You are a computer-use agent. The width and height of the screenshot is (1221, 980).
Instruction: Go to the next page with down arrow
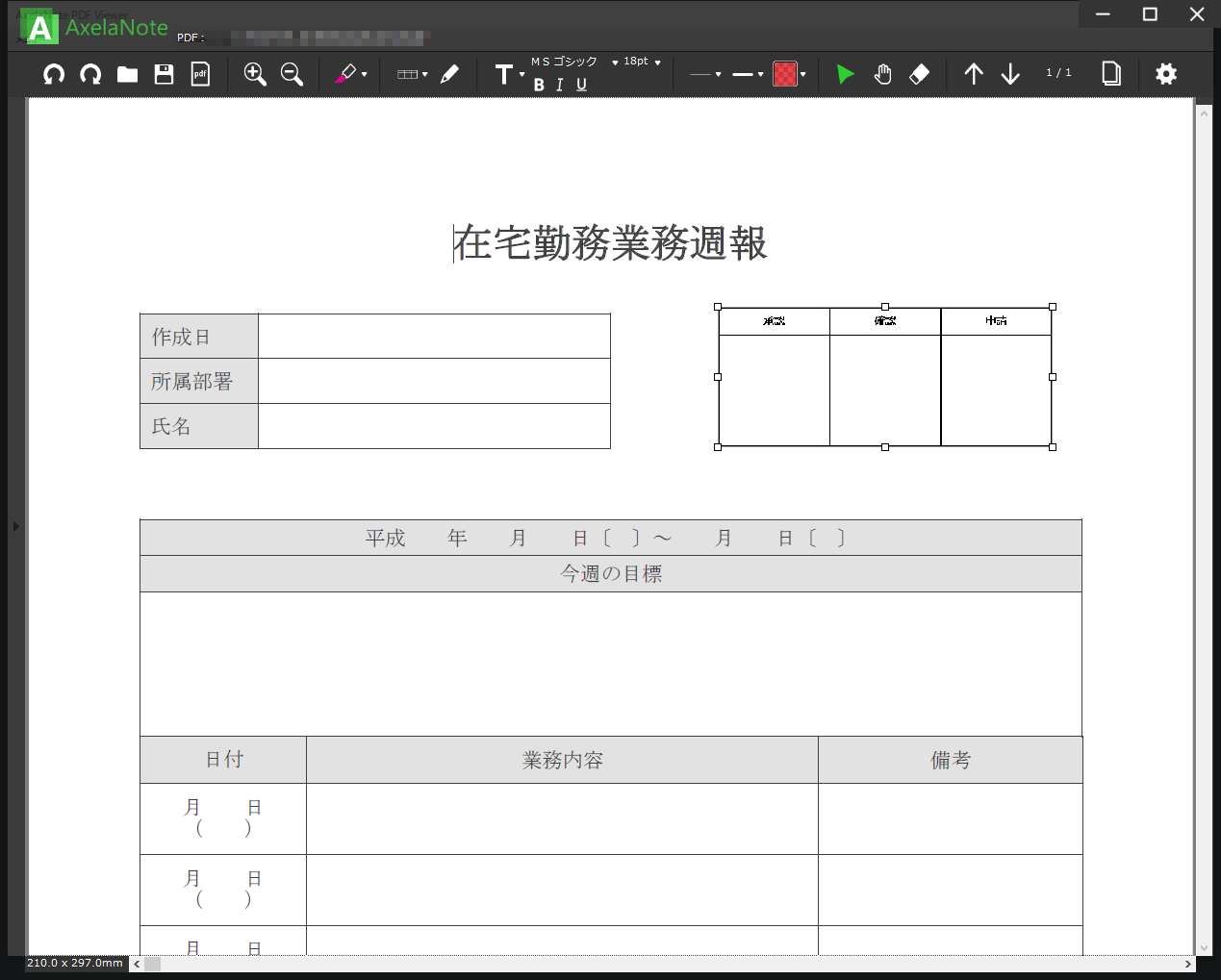[x=1010, y=73]
